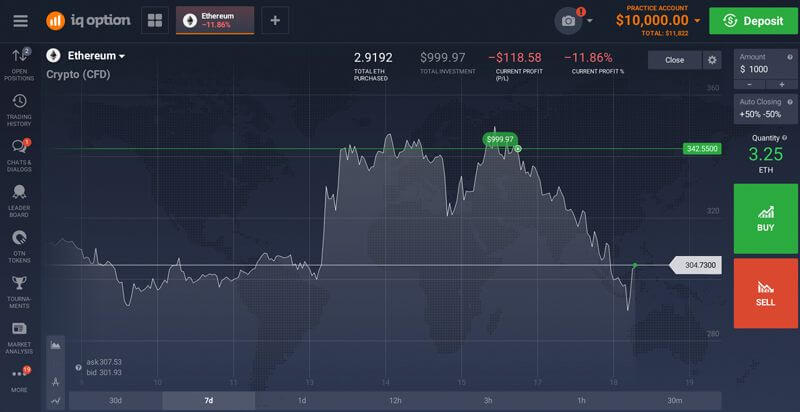Open Market Analysis
This screenshot has width=800, height=412.
[x=19, y=338]
